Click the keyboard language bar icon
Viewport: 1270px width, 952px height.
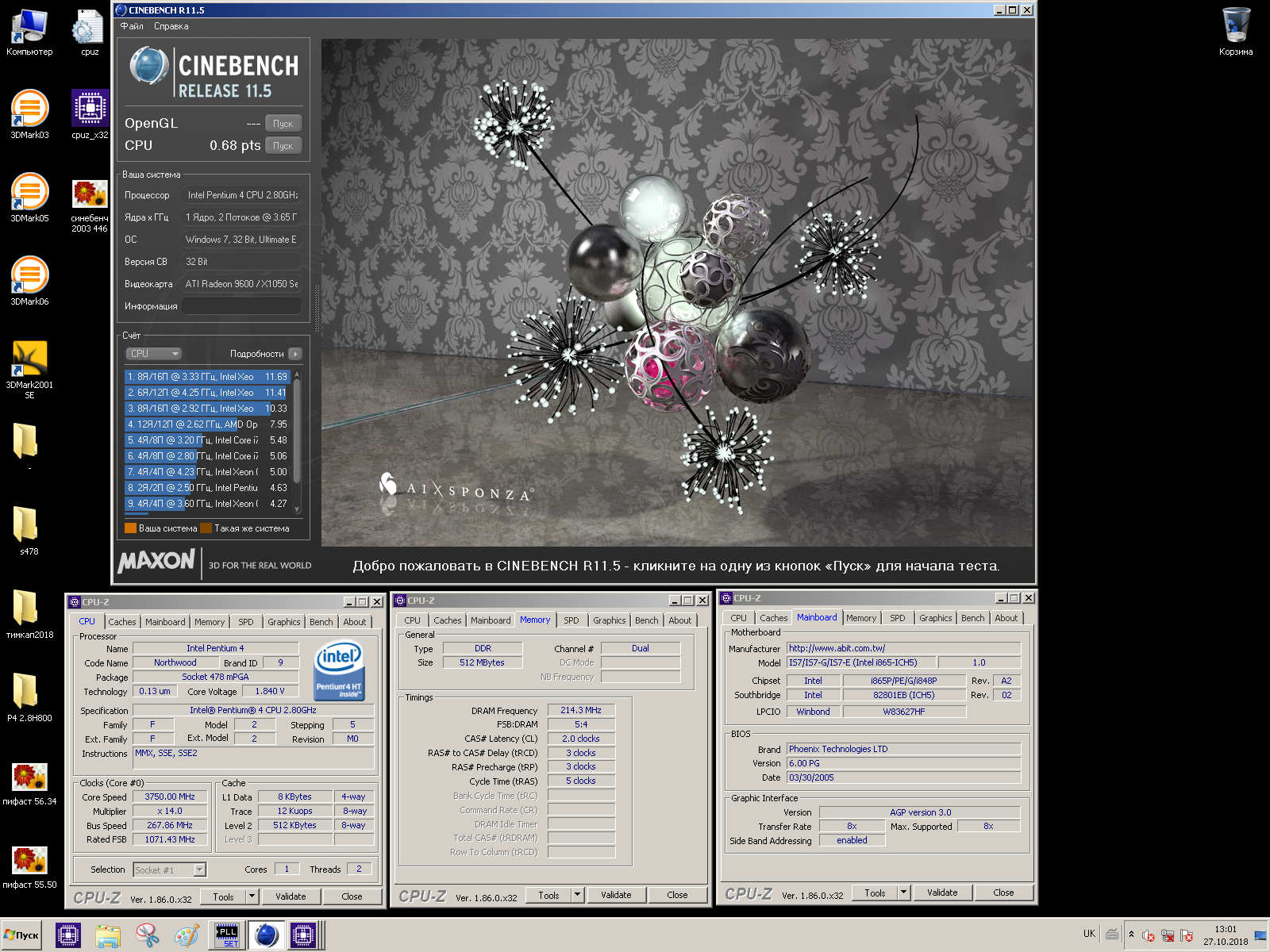point(1112,934)
